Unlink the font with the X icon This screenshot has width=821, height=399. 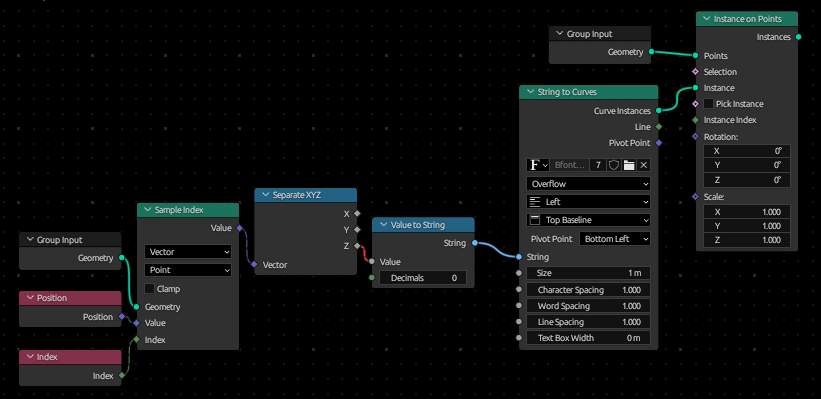point(644,165)
